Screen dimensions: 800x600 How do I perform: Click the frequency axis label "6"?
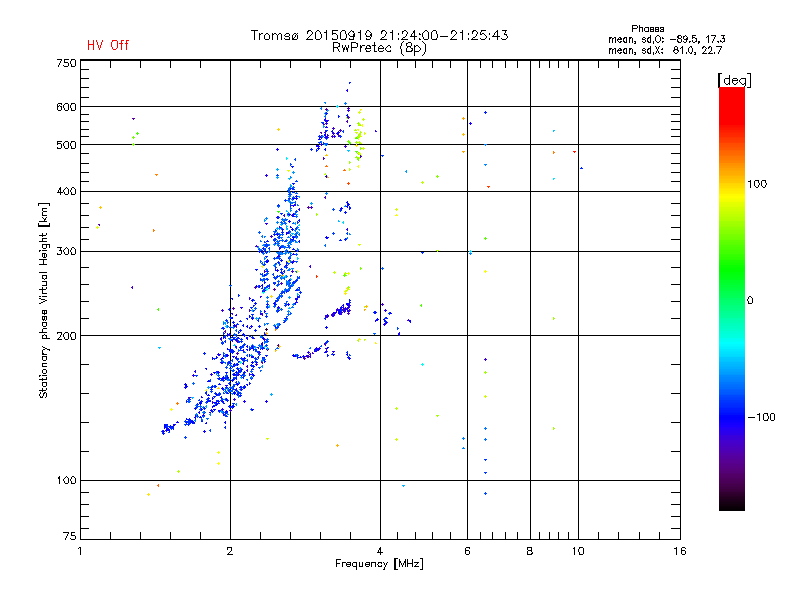point(467,551)
